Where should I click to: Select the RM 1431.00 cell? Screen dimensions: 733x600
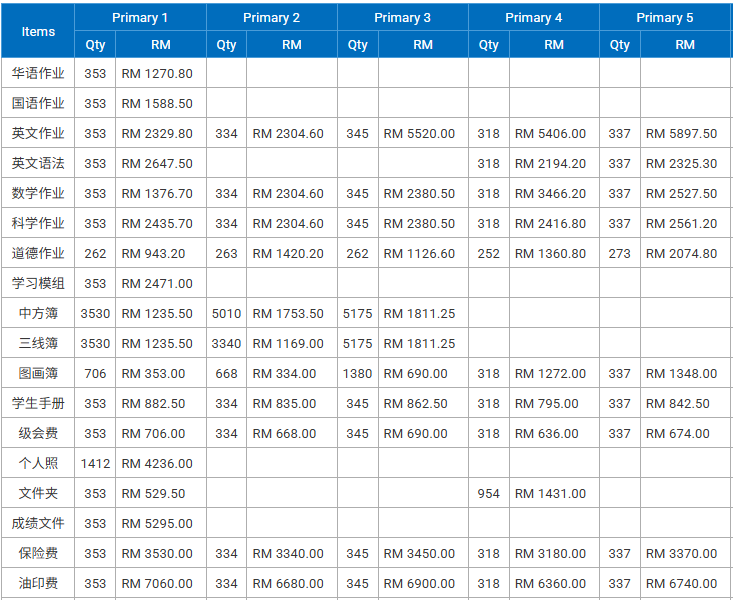pos(554,492)
